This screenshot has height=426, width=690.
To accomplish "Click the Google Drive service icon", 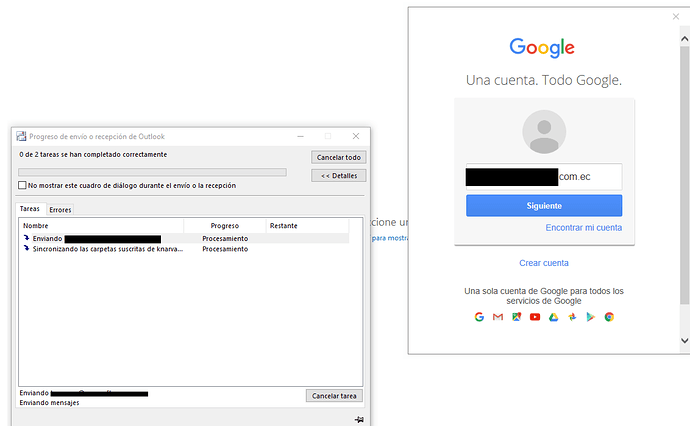I will tap(554, 317).
